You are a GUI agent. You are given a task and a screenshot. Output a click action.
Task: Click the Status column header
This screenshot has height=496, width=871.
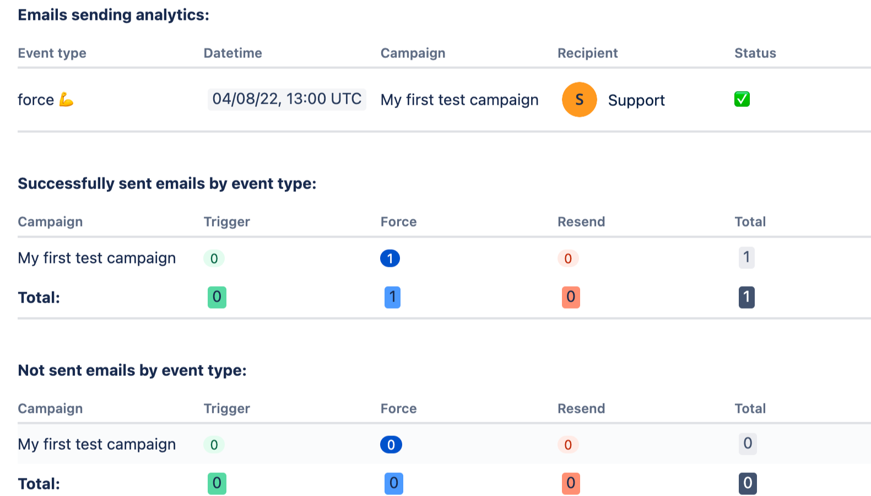(x=755, y=53)
